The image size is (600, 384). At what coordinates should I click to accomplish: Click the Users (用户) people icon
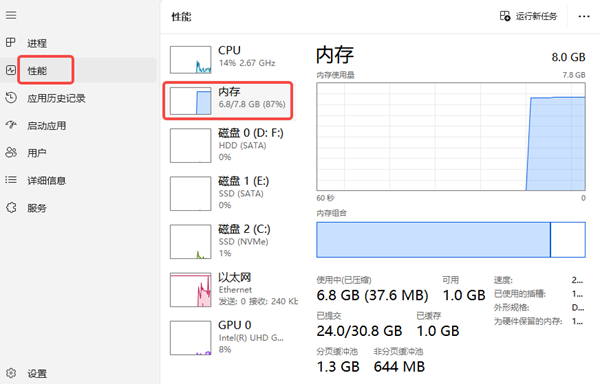pyautogui.click(x=11, y=153)
